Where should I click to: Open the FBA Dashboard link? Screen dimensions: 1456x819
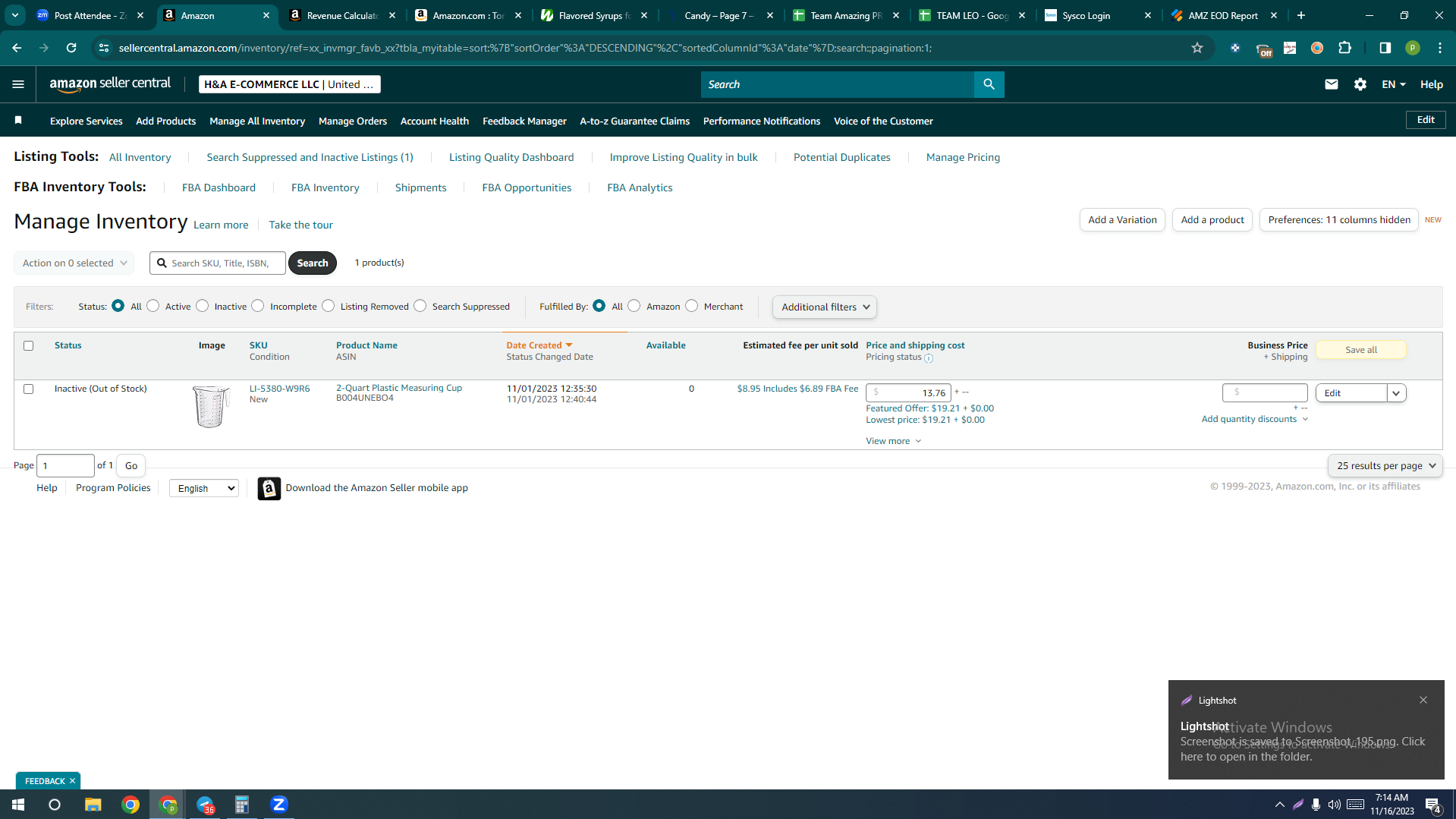click(219, 187)
